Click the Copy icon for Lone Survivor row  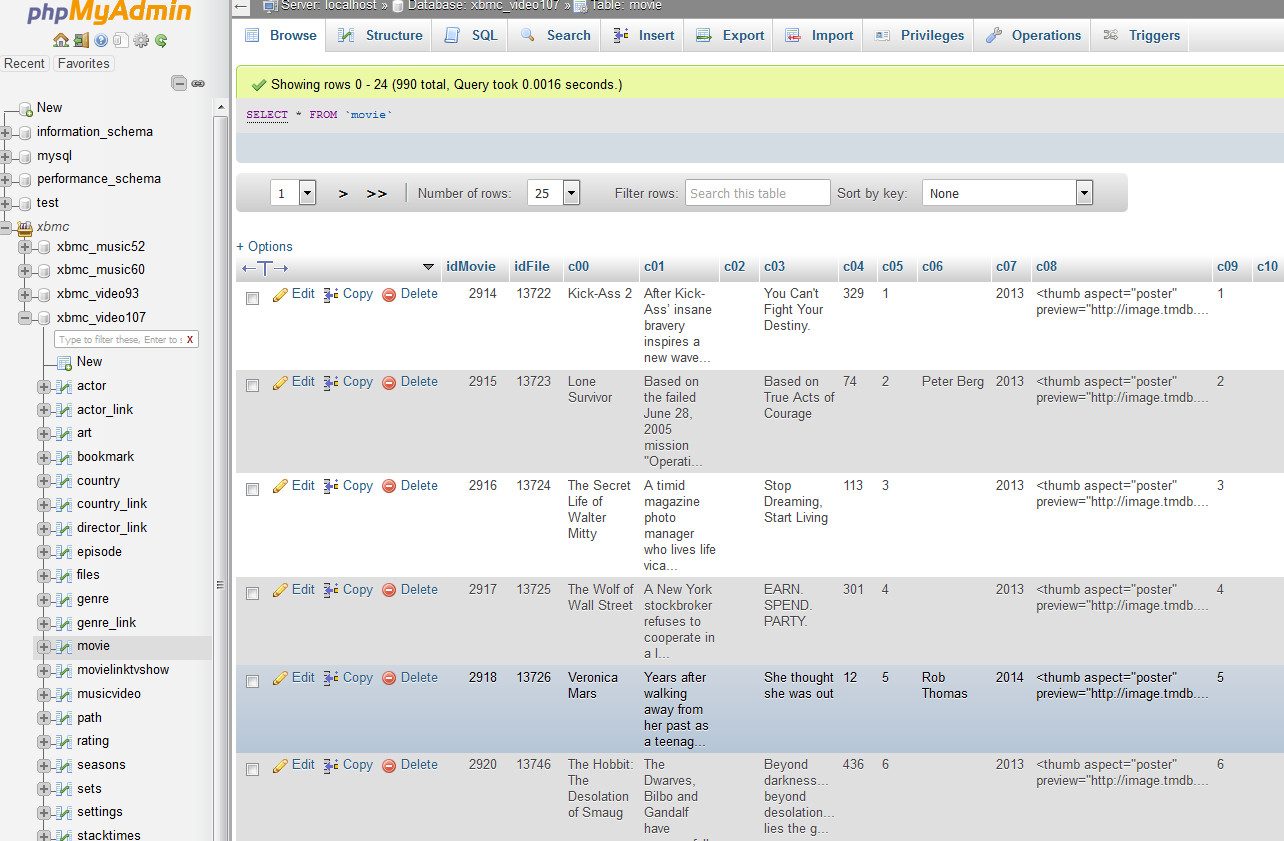[x=331, y=382]
